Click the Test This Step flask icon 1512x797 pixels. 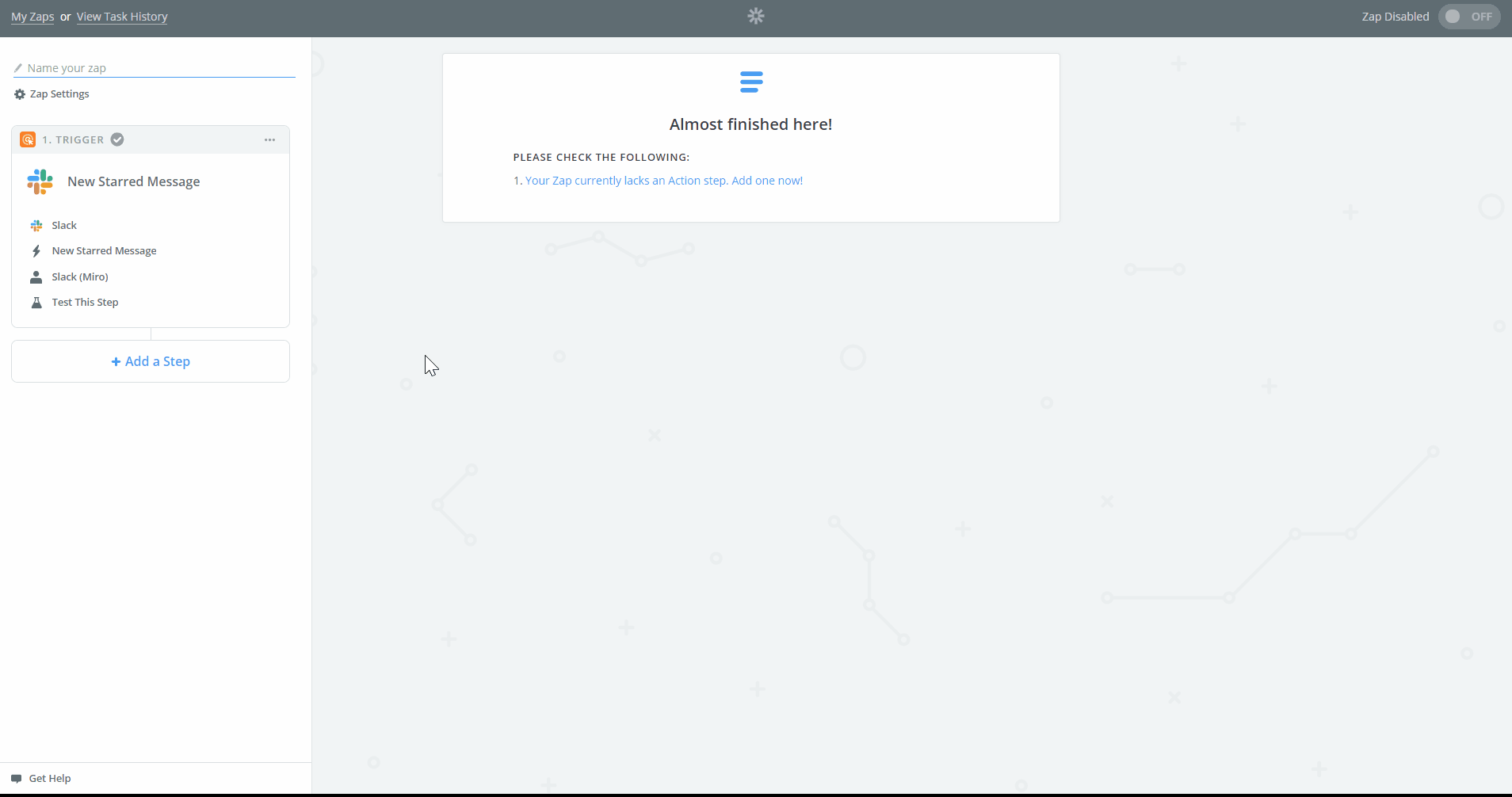pos(36,302)
